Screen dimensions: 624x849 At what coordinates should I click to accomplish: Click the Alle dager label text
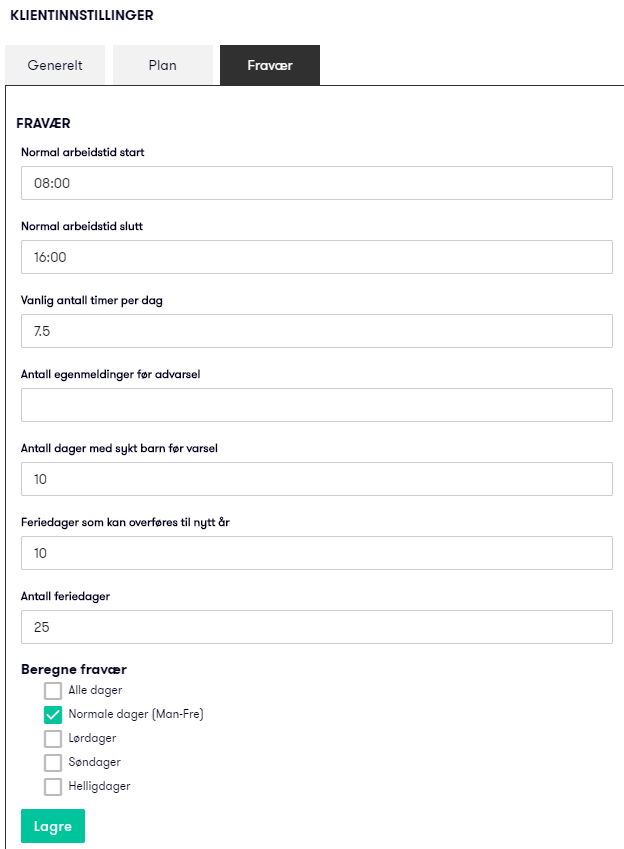click(x=96, y=690)
